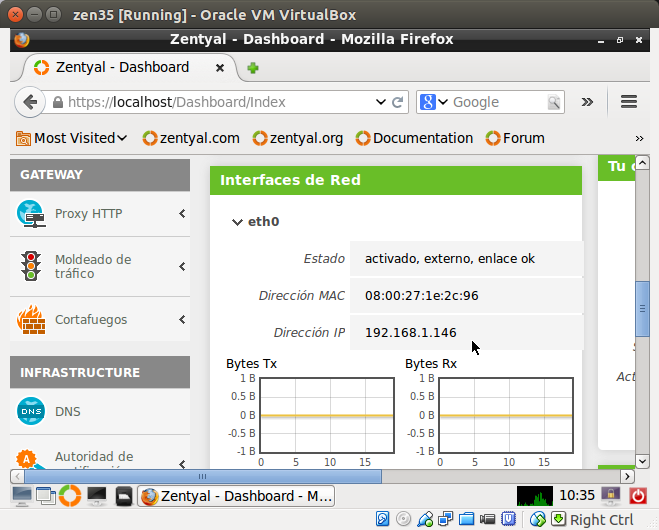Screen dimensions: 659x530
Task: Open a new tab with the plus icon
Action: click(x=253, y=68)
